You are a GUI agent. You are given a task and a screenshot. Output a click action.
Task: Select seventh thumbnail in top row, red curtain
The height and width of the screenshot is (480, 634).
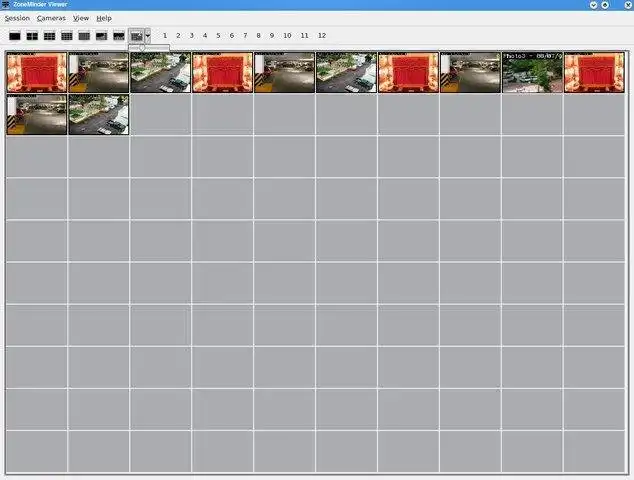tap(408, 72)
